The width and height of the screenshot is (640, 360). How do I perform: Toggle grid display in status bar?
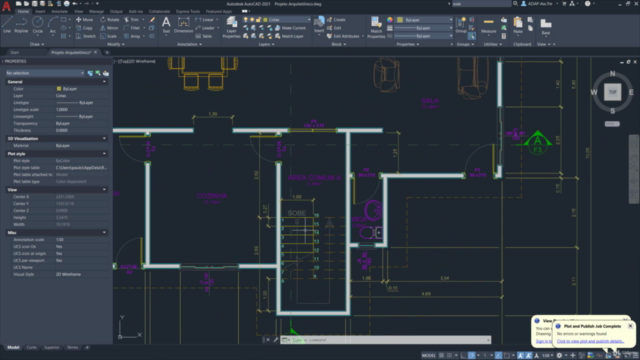(441, 356)
